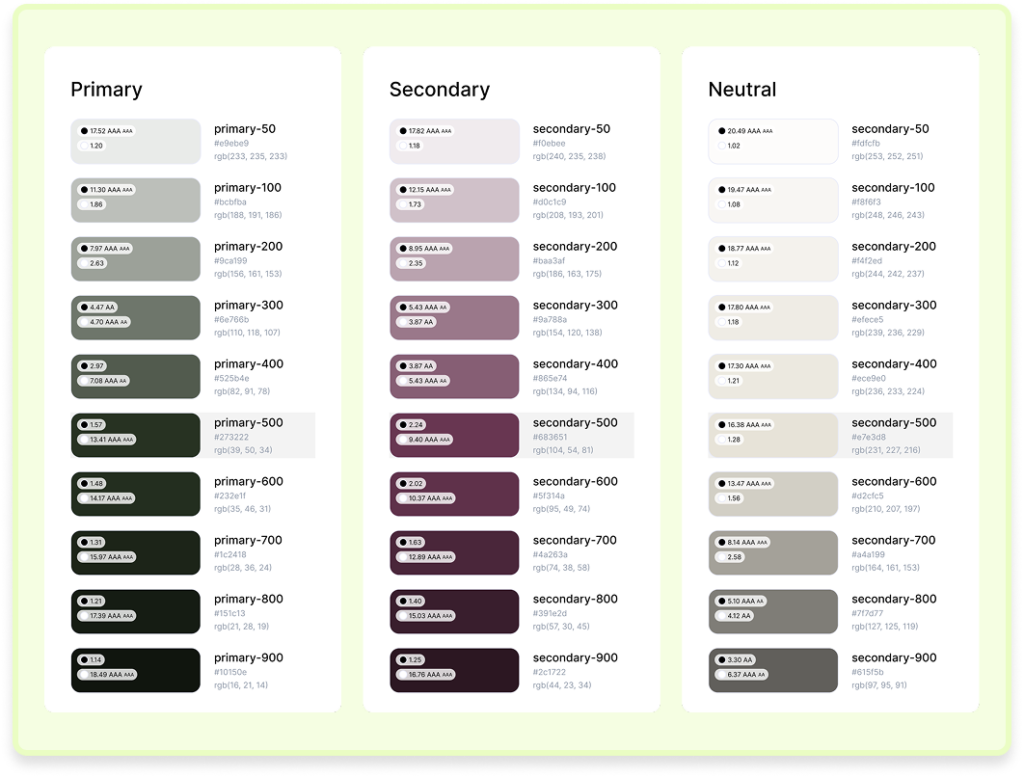
Task: Click the 13.41 AAA contrast badge
Action: point(106,439)
